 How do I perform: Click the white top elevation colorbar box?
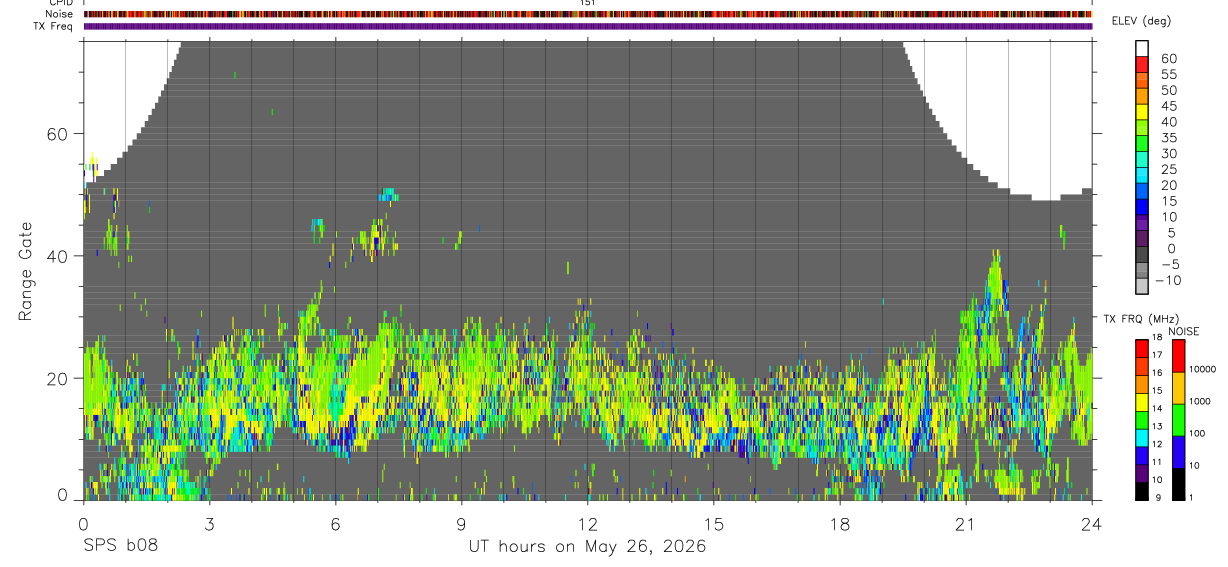click(1141, 48)
